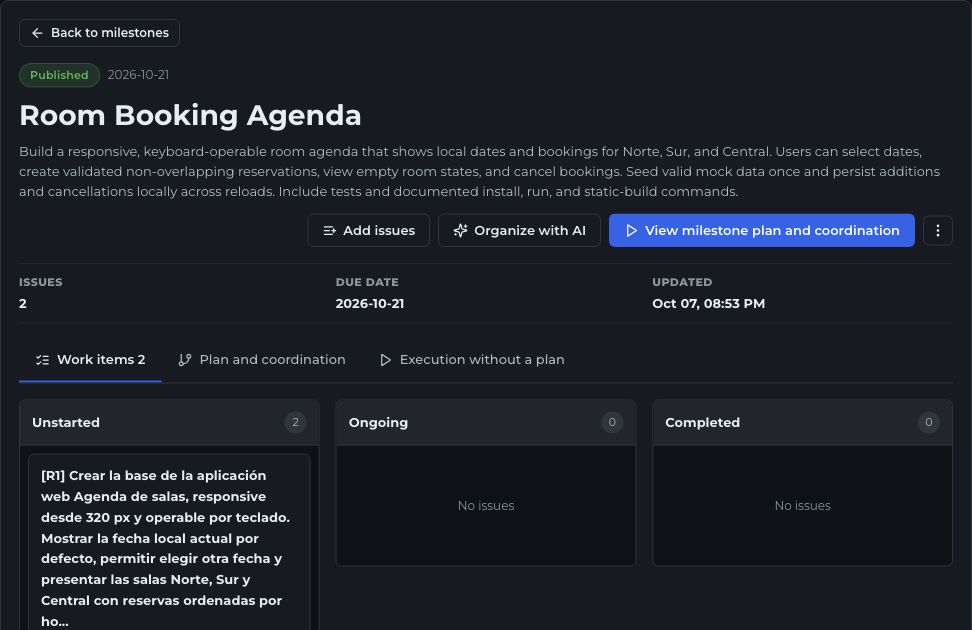Click No issues text in Ongoing column
The width and height of the screenshot is (972, 630).
486,505
